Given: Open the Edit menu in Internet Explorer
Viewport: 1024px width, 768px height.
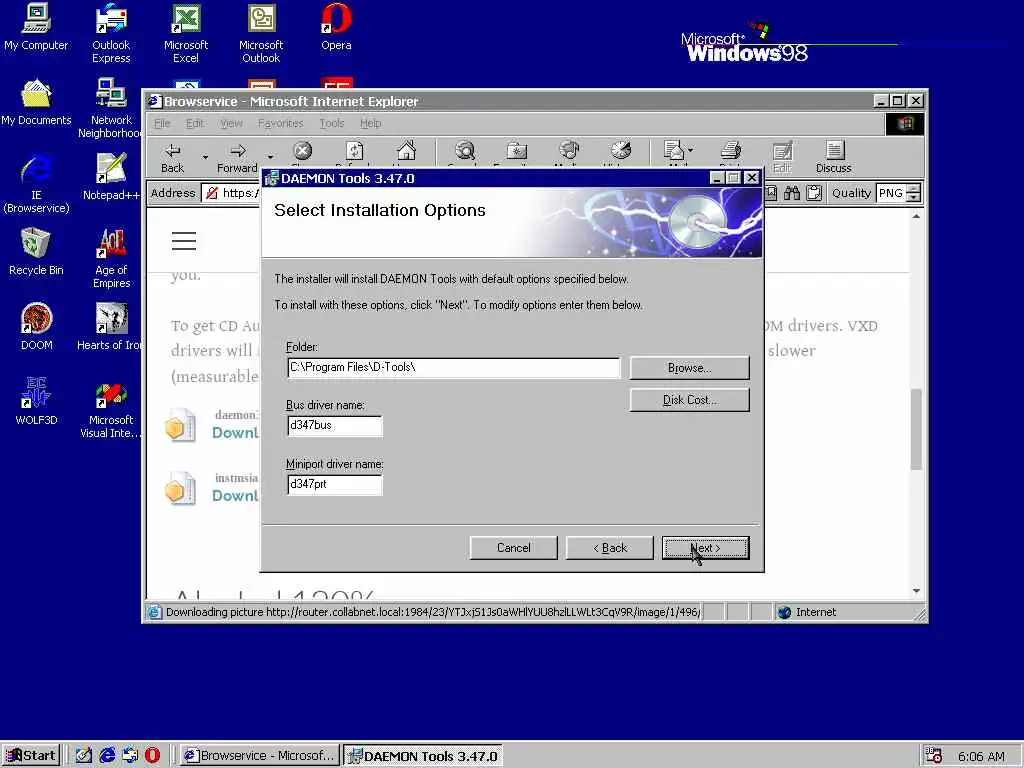Looking at the screenshot, I should click(195, 123).
